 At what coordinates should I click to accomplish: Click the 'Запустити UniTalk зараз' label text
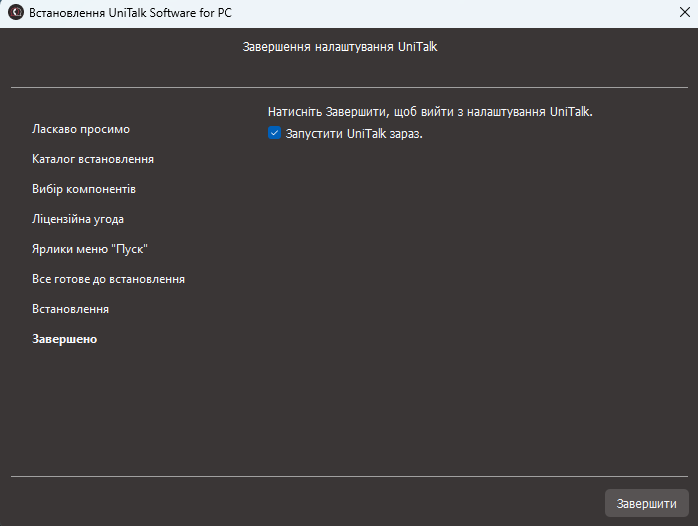[x=354, y=133]
